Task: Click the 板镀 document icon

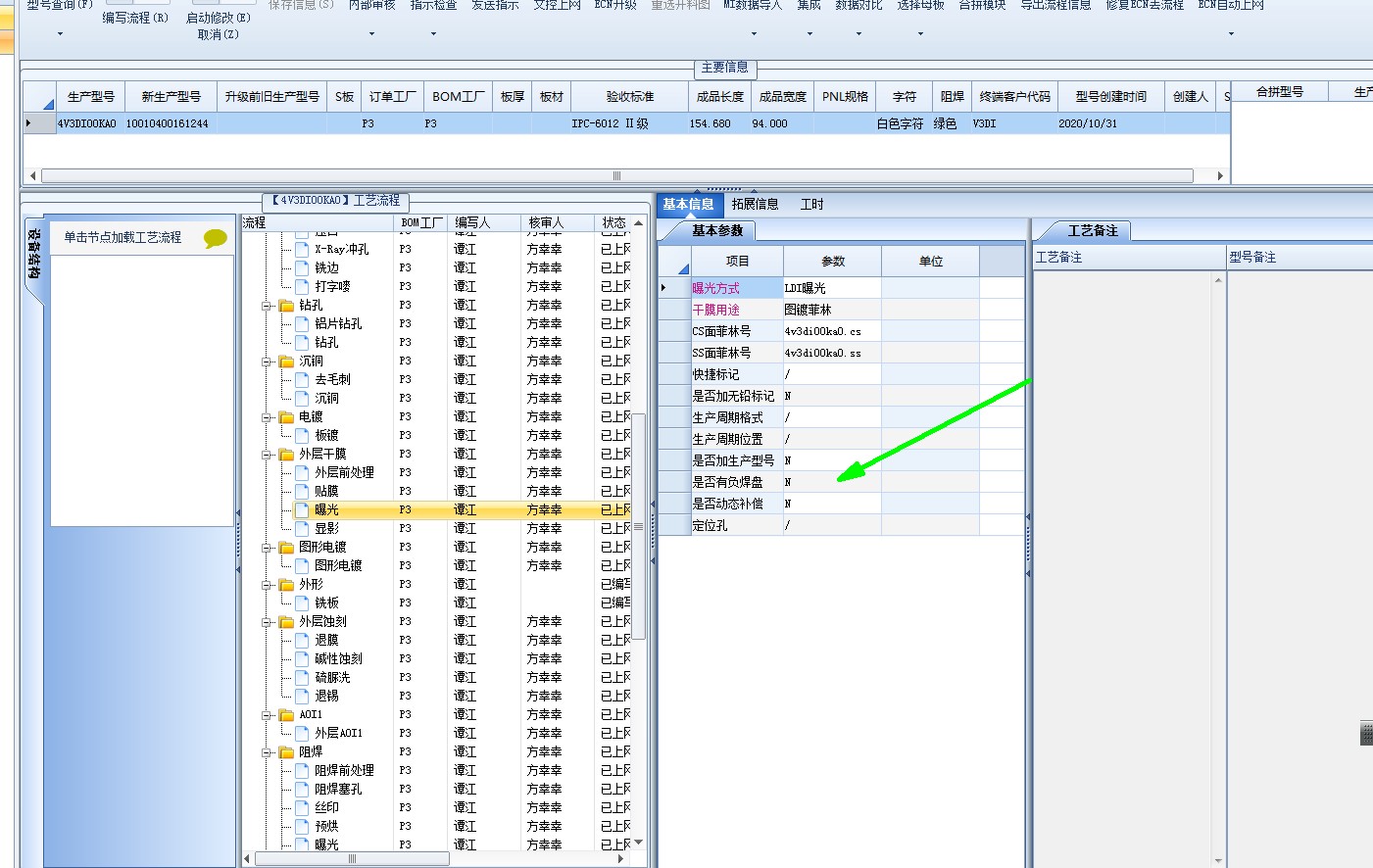Action: coord(302,436)
